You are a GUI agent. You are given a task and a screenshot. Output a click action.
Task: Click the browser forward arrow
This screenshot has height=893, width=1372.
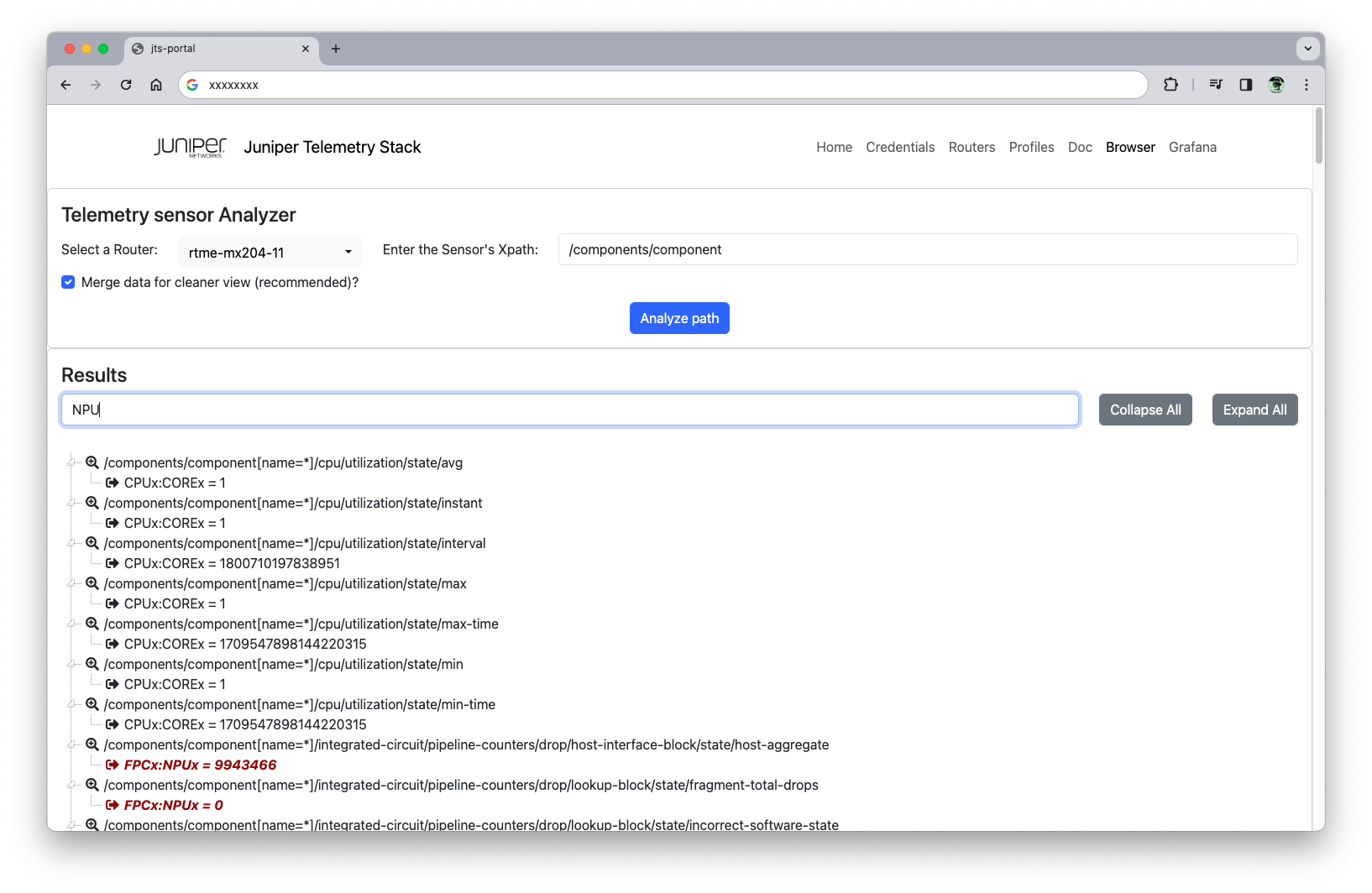click(x=96, y=85)
